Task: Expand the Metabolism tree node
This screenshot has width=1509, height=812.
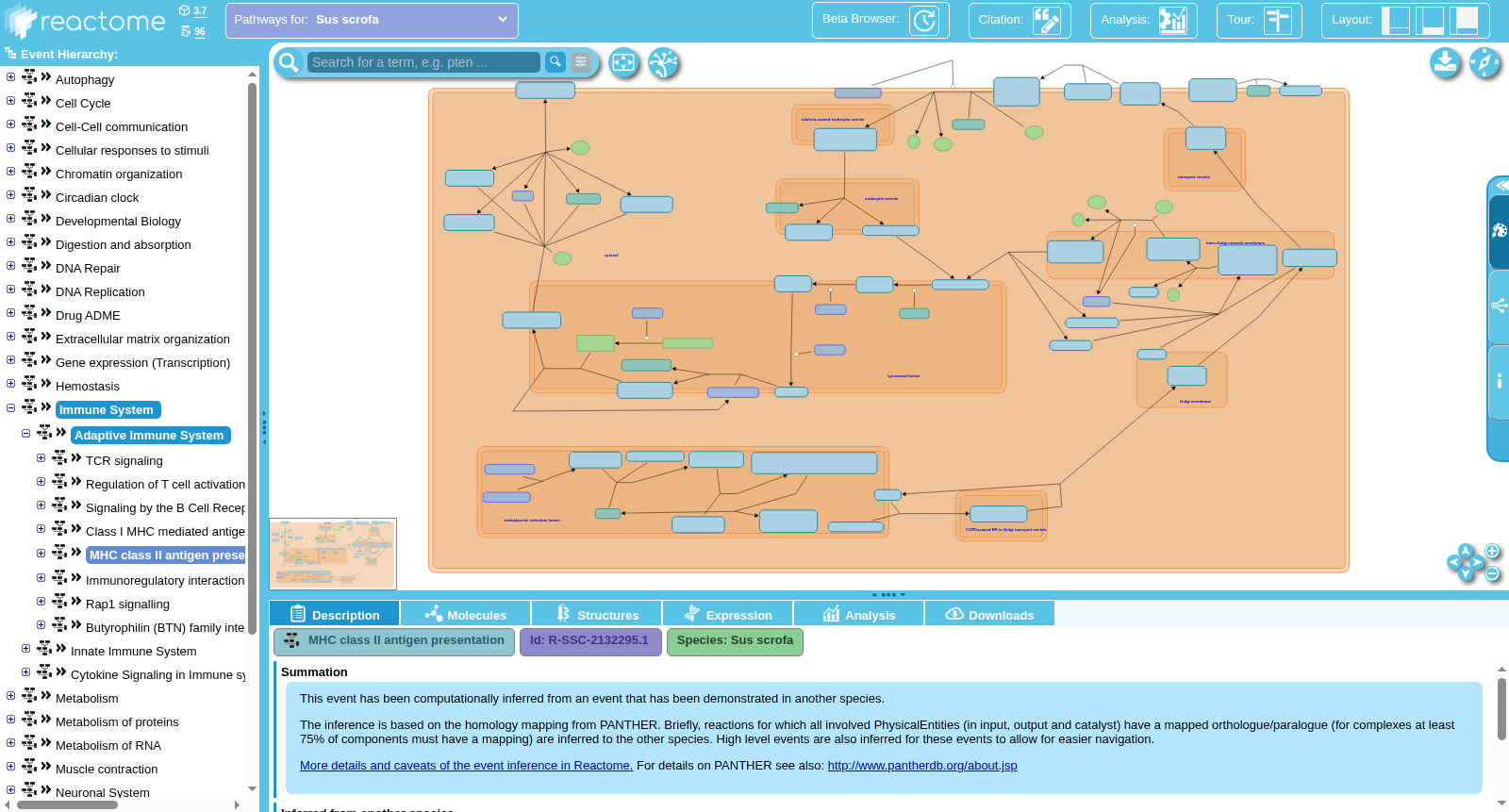Action: tap(10, 696)
